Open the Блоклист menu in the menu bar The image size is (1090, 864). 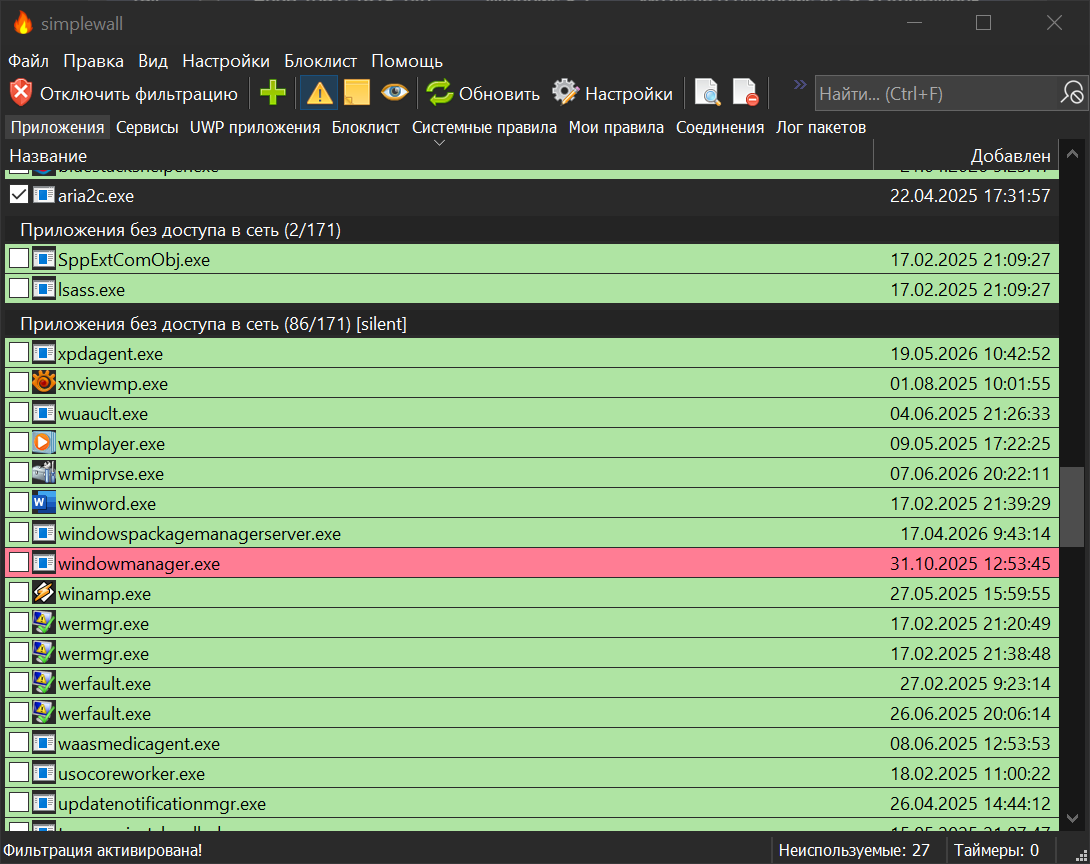[320, 60]
